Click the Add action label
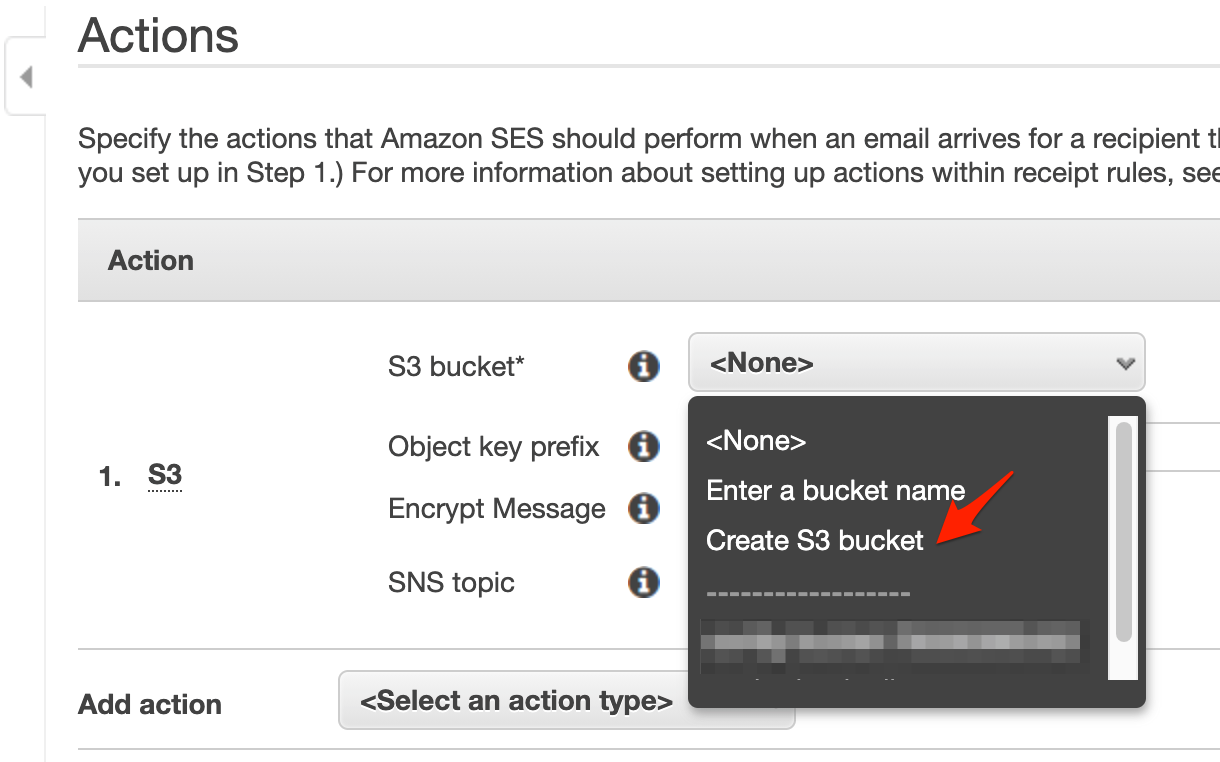The height and width of the screenshot is (762, 1220). tap(150, 704)
